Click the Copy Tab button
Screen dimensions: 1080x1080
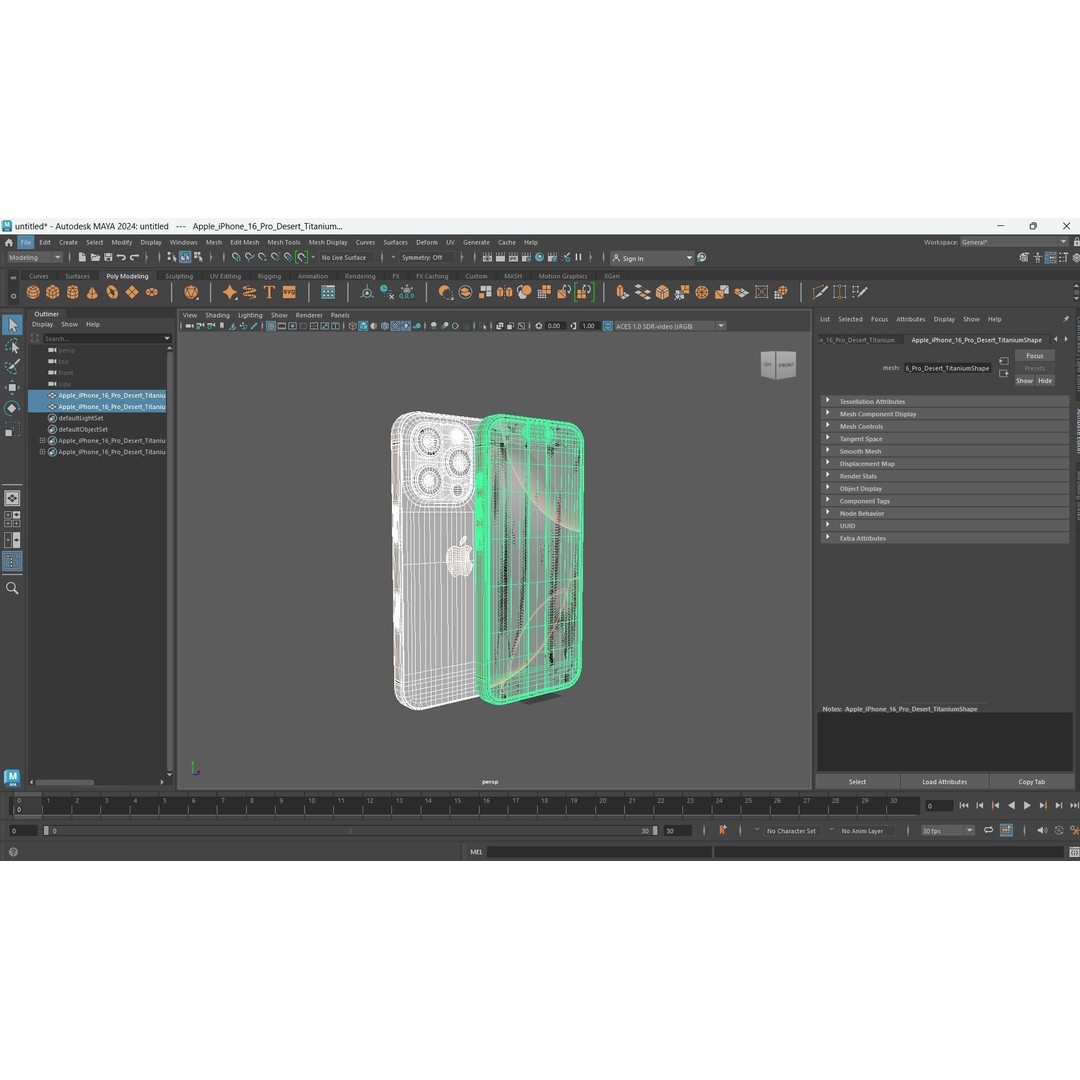1032,782
